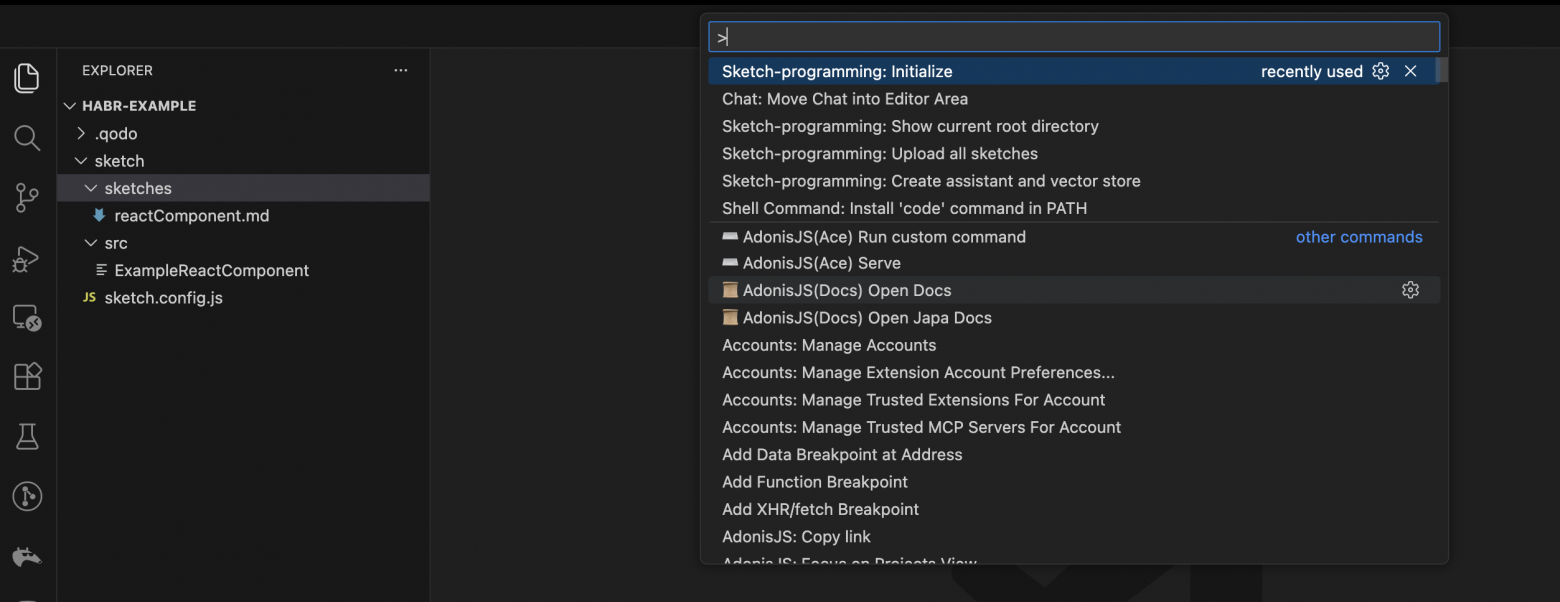The width and height of the screenshot is (1560, 602).
Task: Run Sketch-programming: Upload all sketches command
Action: (x=880, y=154)
